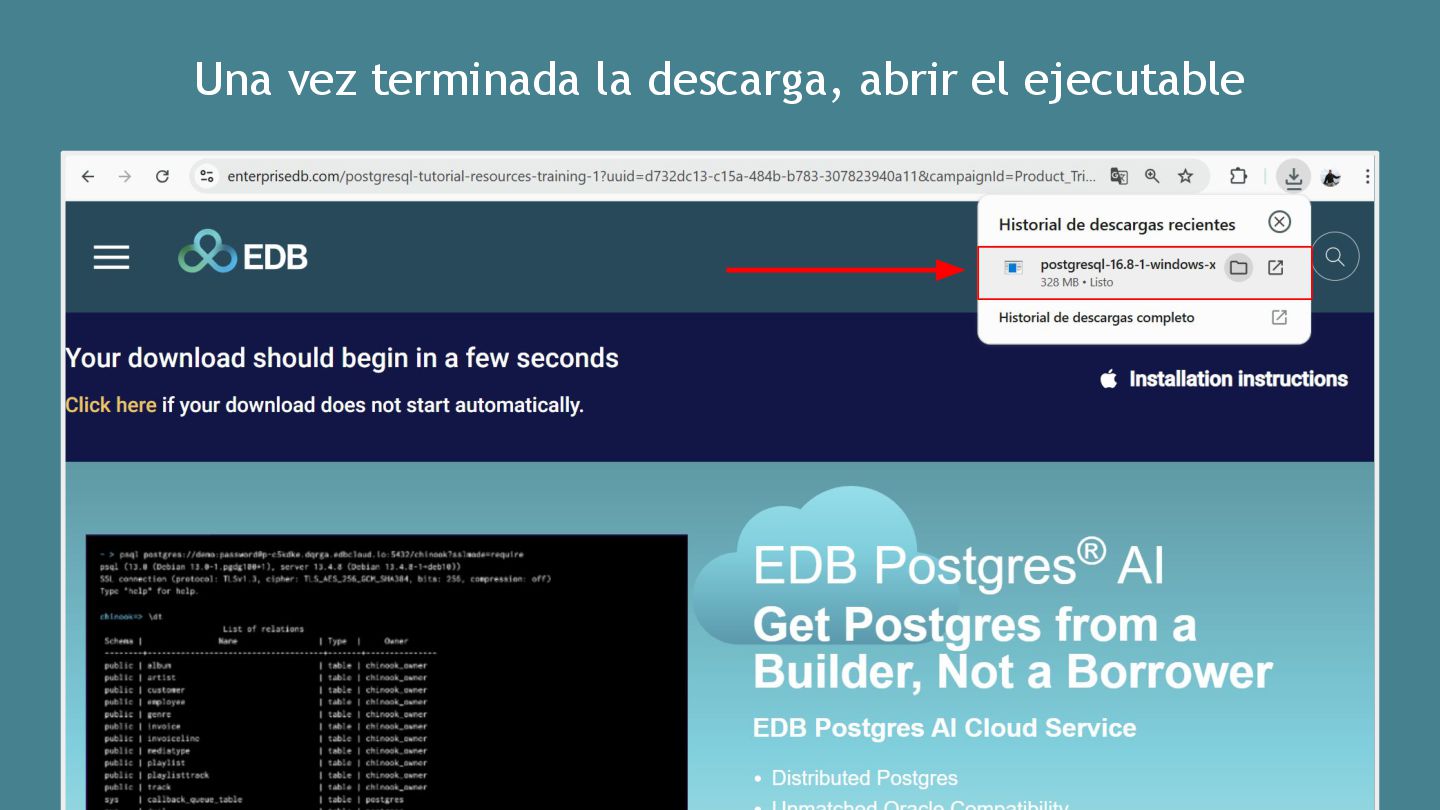
Task: Open the translate page icon
Action: pyautogui.click(x=1119, y=176)
